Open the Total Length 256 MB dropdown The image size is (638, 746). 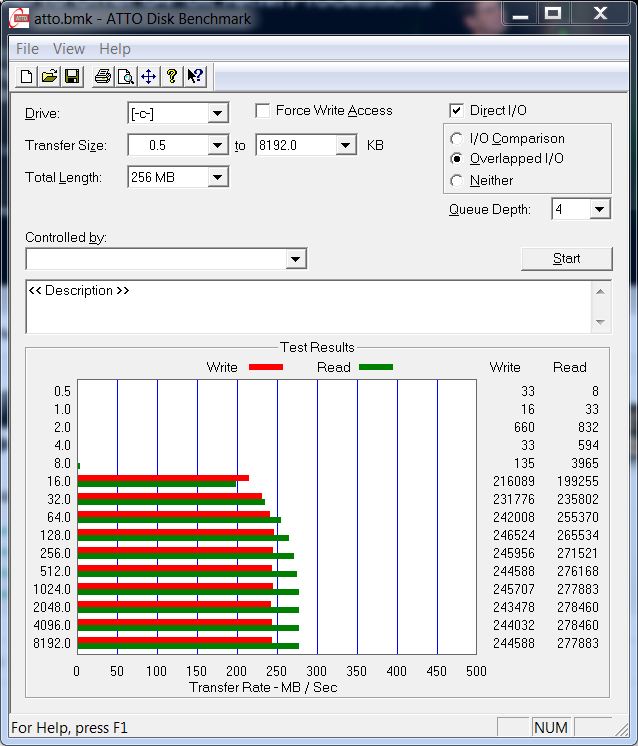tap(217, 177)
